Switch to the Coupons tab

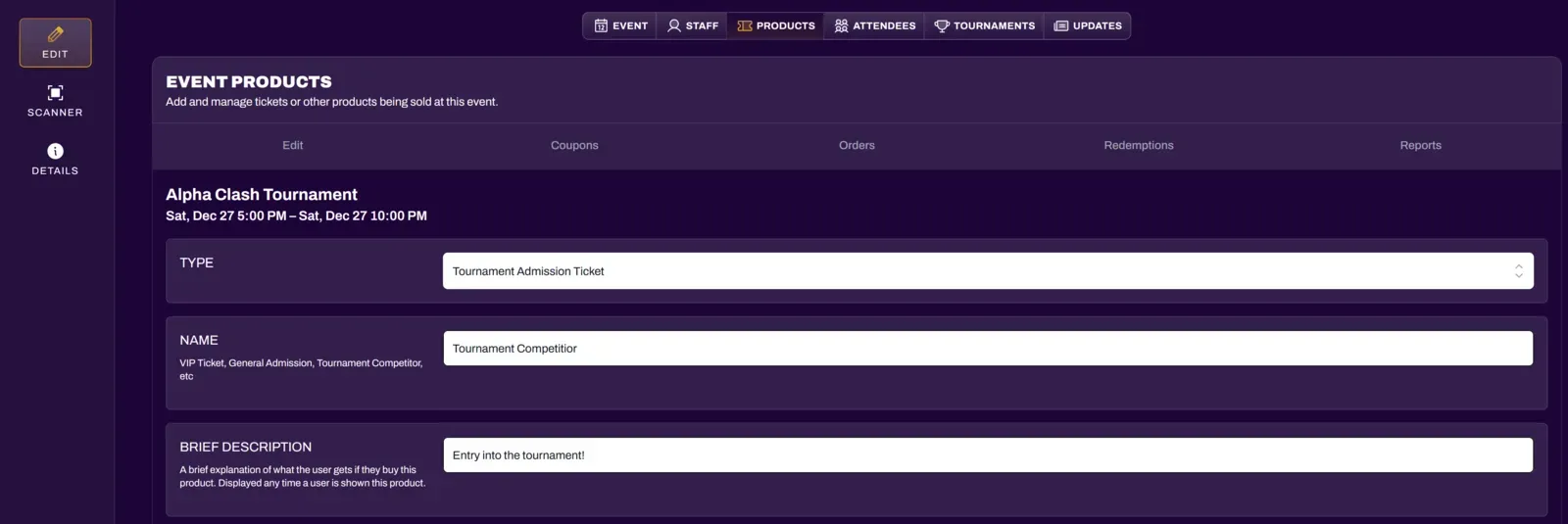pos(574,145)
